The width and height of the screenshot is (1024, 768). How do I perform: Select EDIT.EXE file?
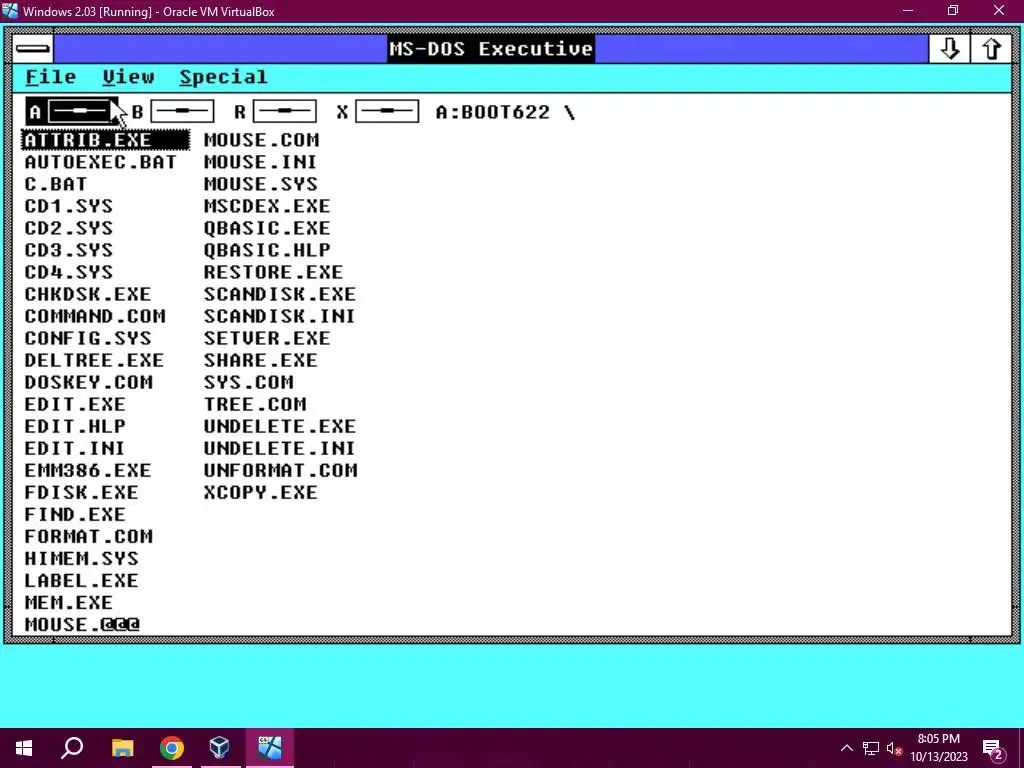75,405
